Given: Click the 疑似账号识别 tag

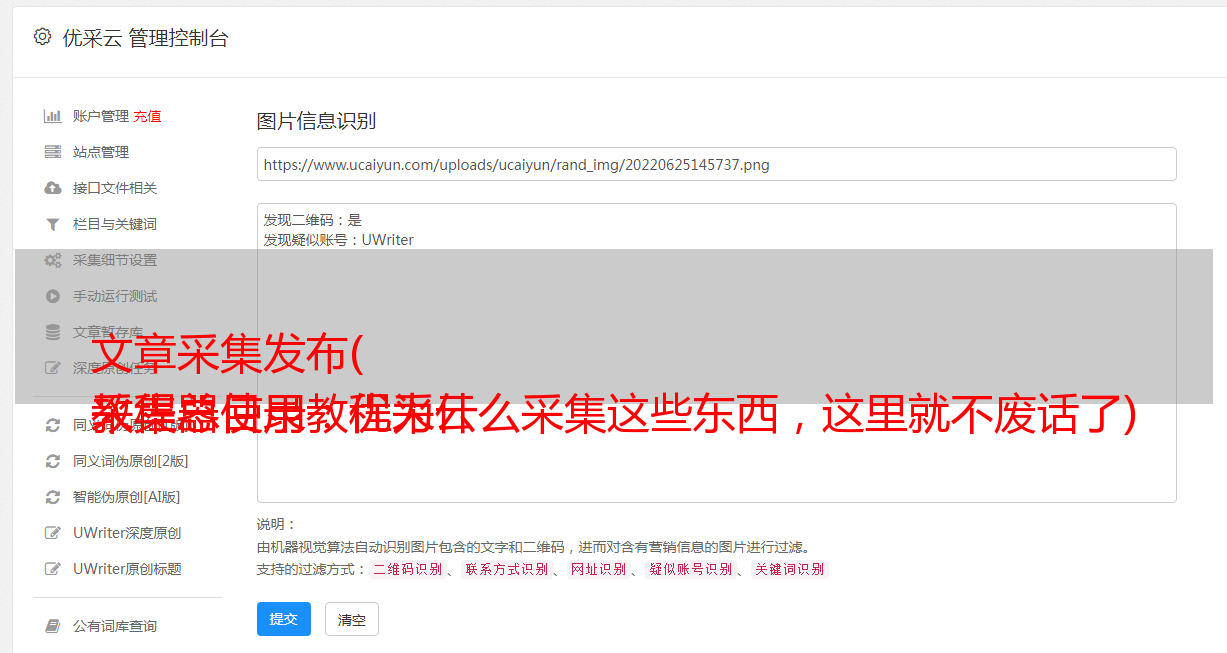Looking at the screenshot, I should tap(690, 569).
